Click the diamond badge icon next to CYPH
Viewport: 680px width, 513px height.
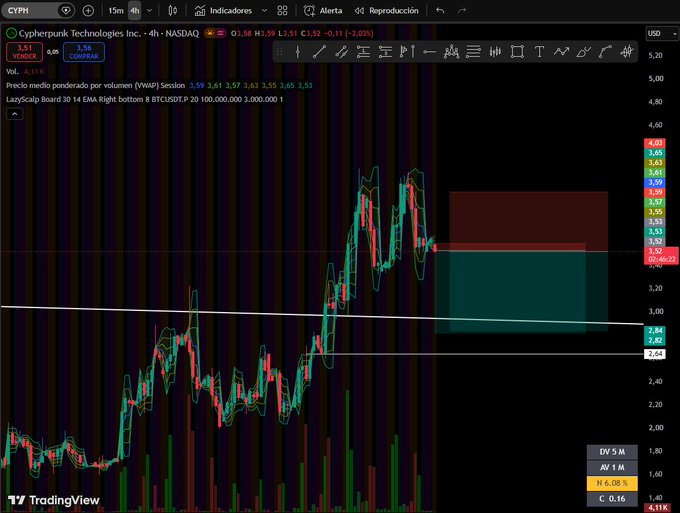(x=65, y=10)
